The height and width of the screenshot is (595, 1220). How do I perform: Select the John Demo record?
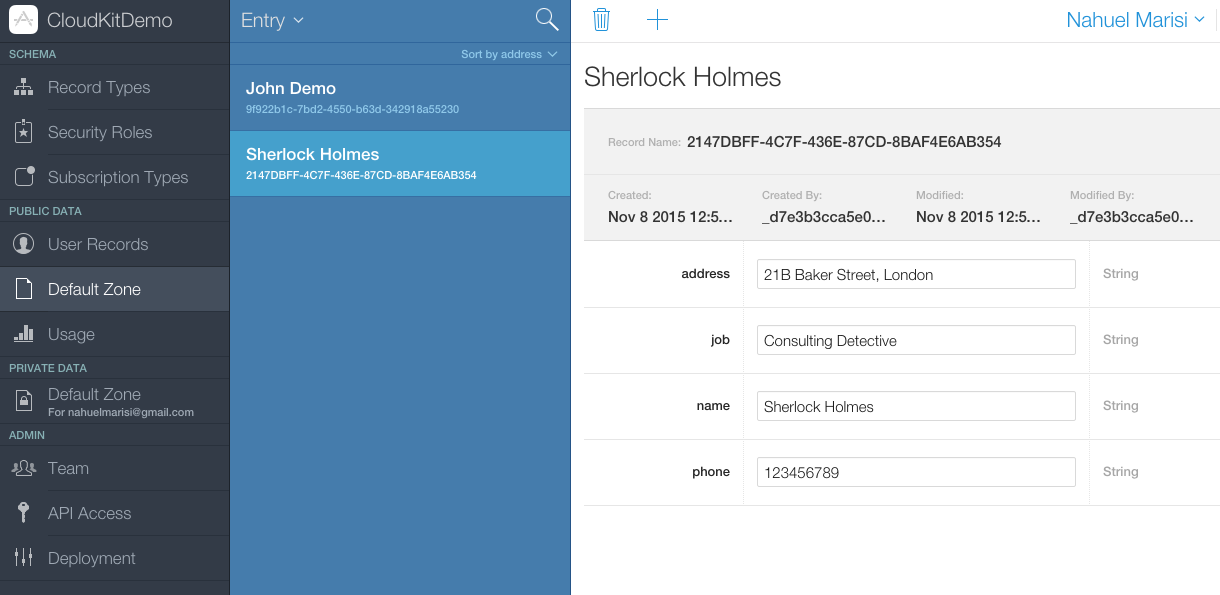point(400,98)
